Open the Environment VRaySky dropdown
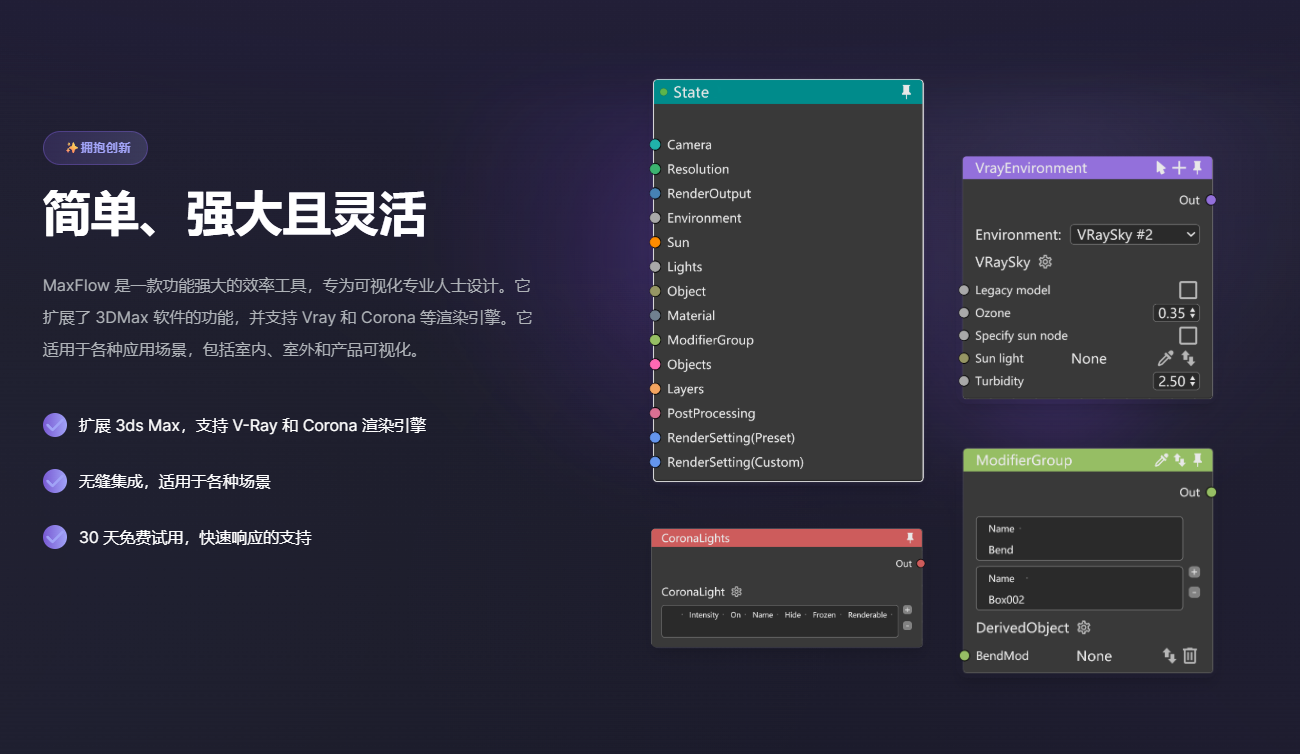The width and height of the screenshot is (1300, 754). [1134, 234]
